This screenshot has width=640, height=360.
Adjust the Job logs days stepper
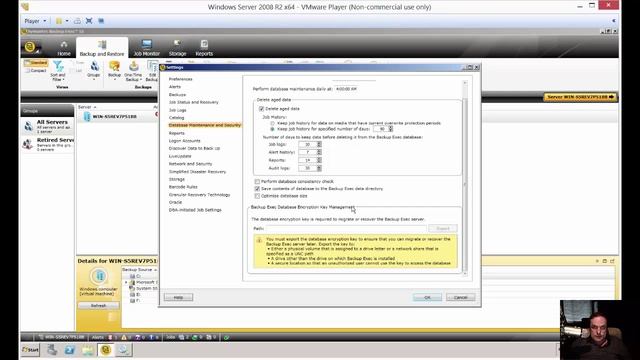click(x=319, y=144)
